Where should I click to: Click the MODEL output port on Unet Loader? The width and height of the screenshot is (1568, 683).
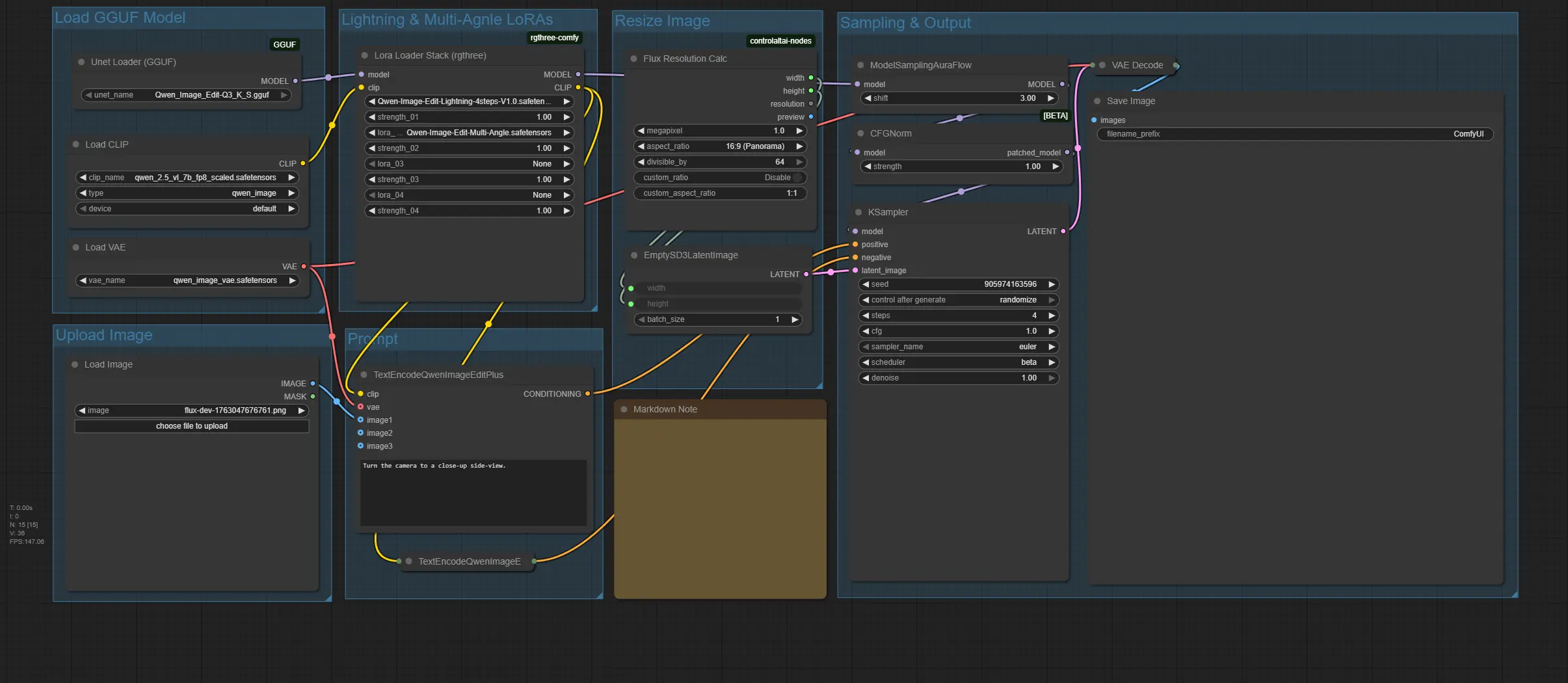(295, 81)
